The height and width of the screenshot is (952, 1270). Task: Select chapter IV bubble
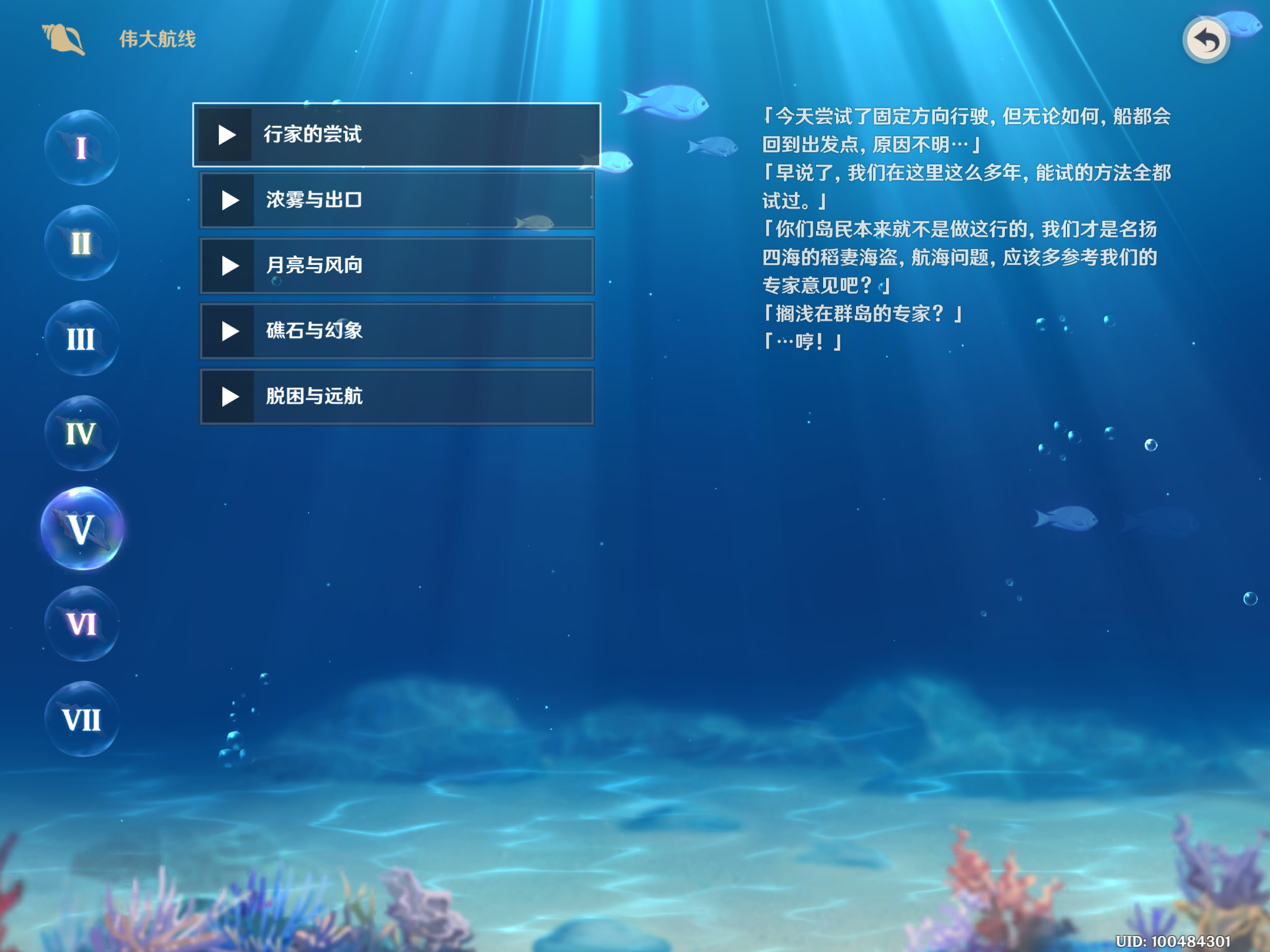click(x=82, y=434)
